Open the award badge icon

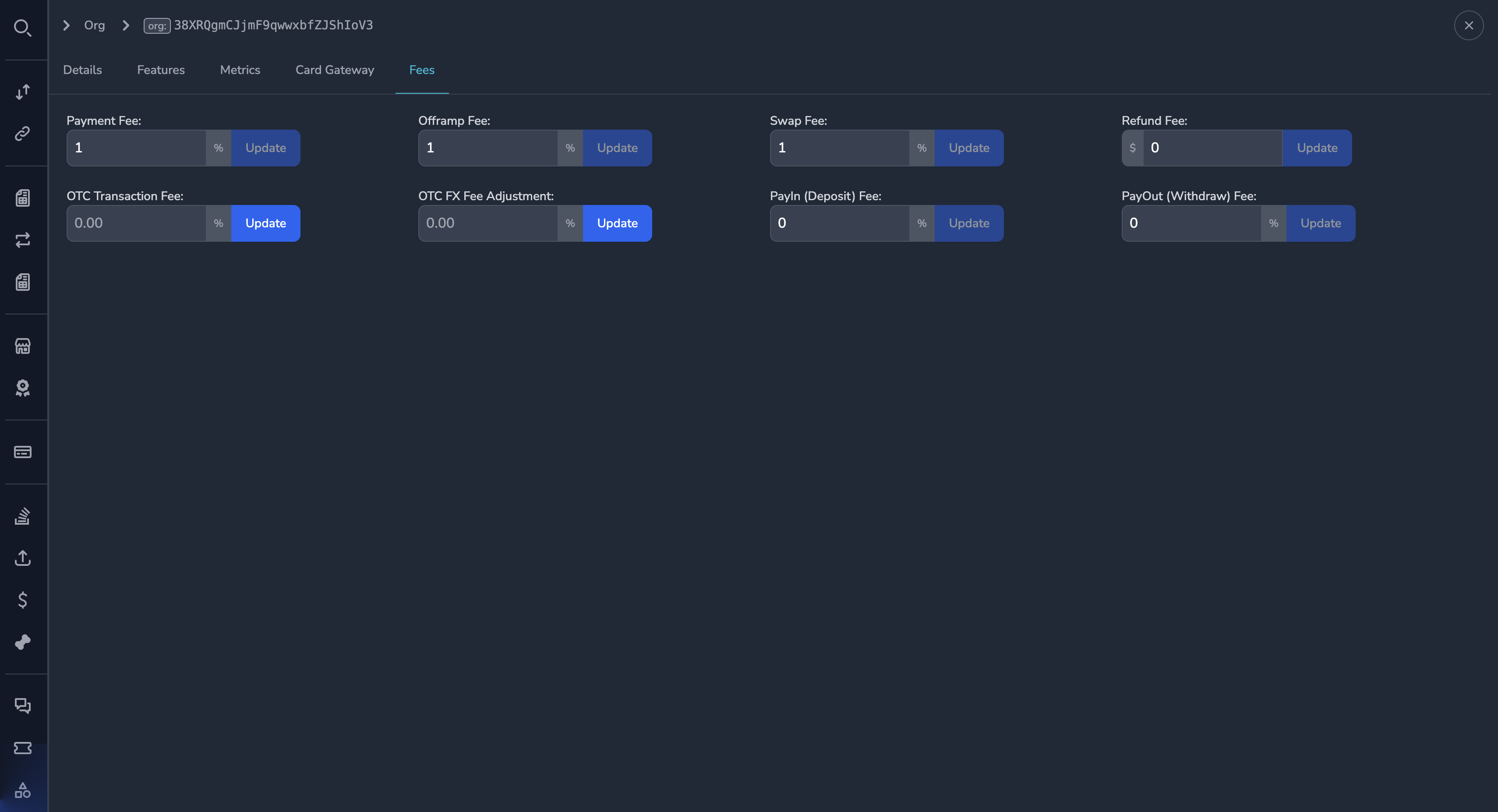coord(23,388)
